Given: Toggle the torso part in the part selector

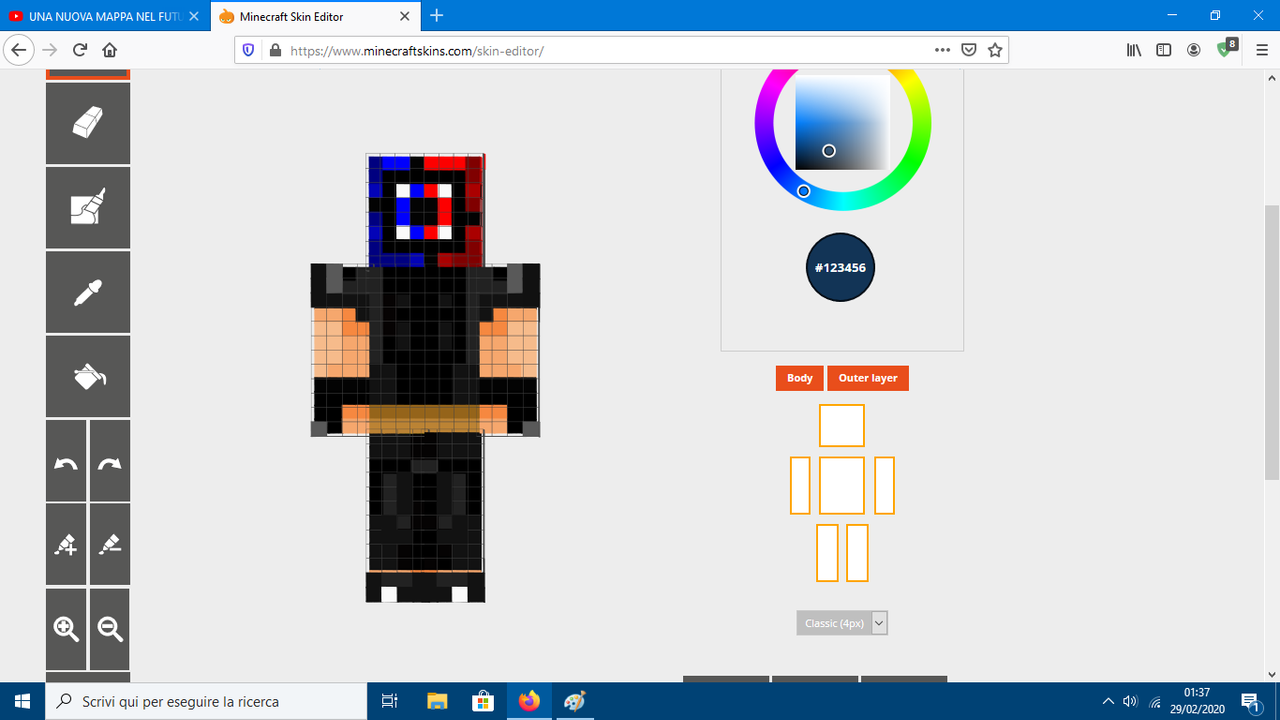Looking at the screenshot, I should click(841, 485).
